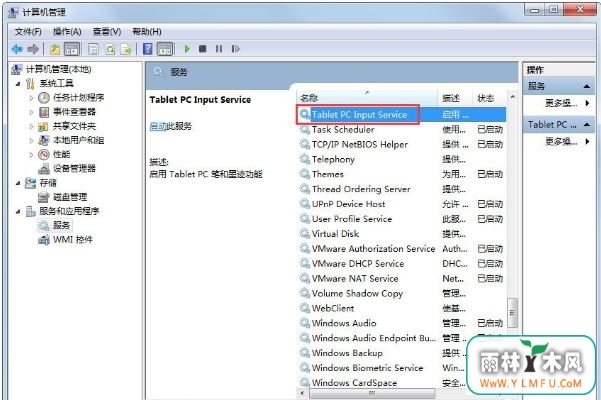Select the Virtual Disk service

tap(402, 234)
